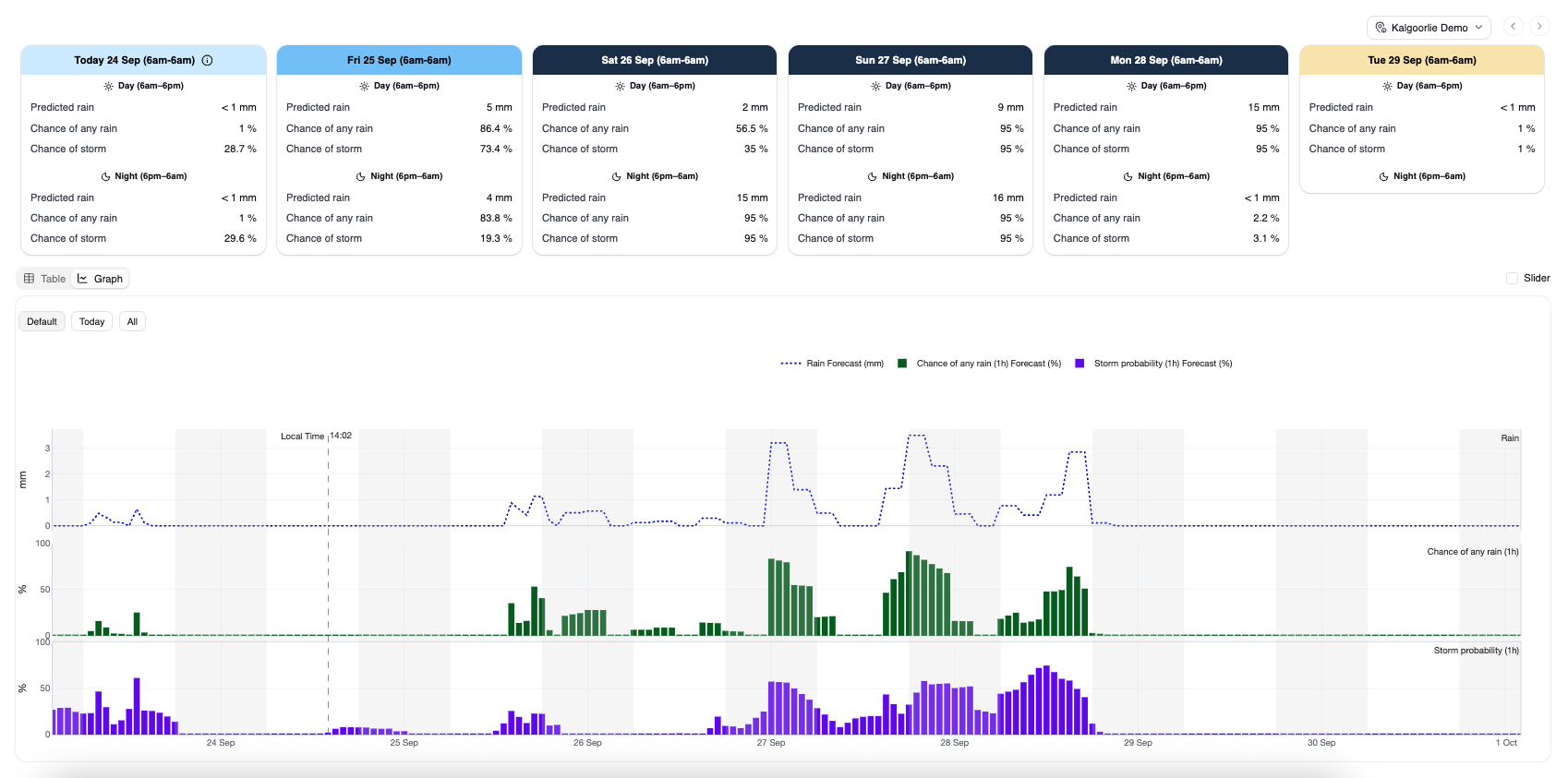This screenshot has height=778, width=1568.
Task: Click the table grid icon
Action: pyautogui.click(x=30, y=279)
